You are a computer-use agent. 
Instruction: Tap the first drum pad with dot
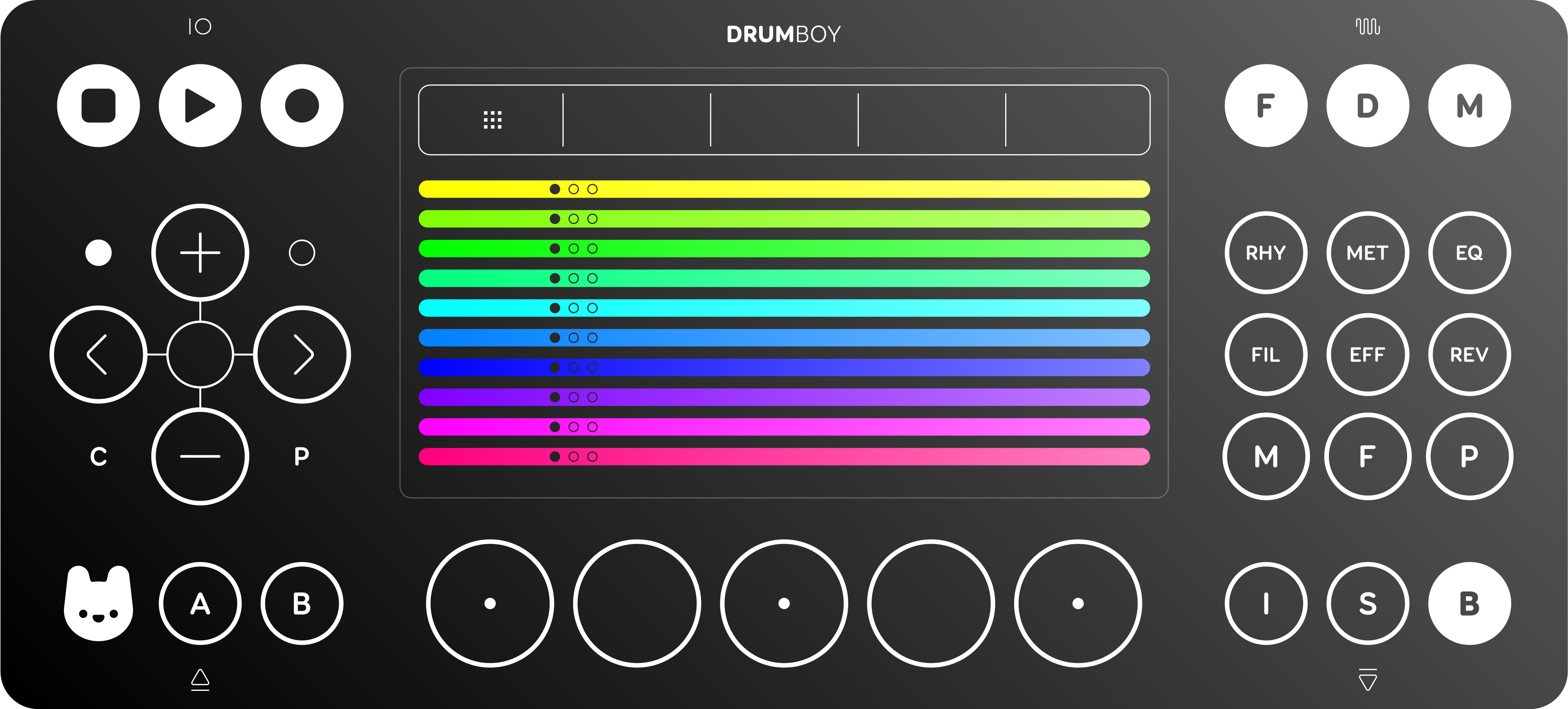(490, 604)
